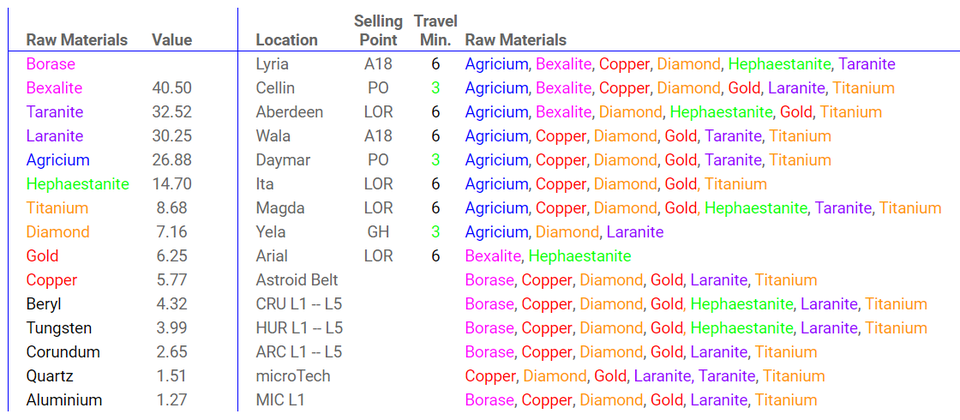Select the MIC L1 location cell
The height and width of the screenshot is (420, 960).
pyautogui.click(x=280, y=400)
